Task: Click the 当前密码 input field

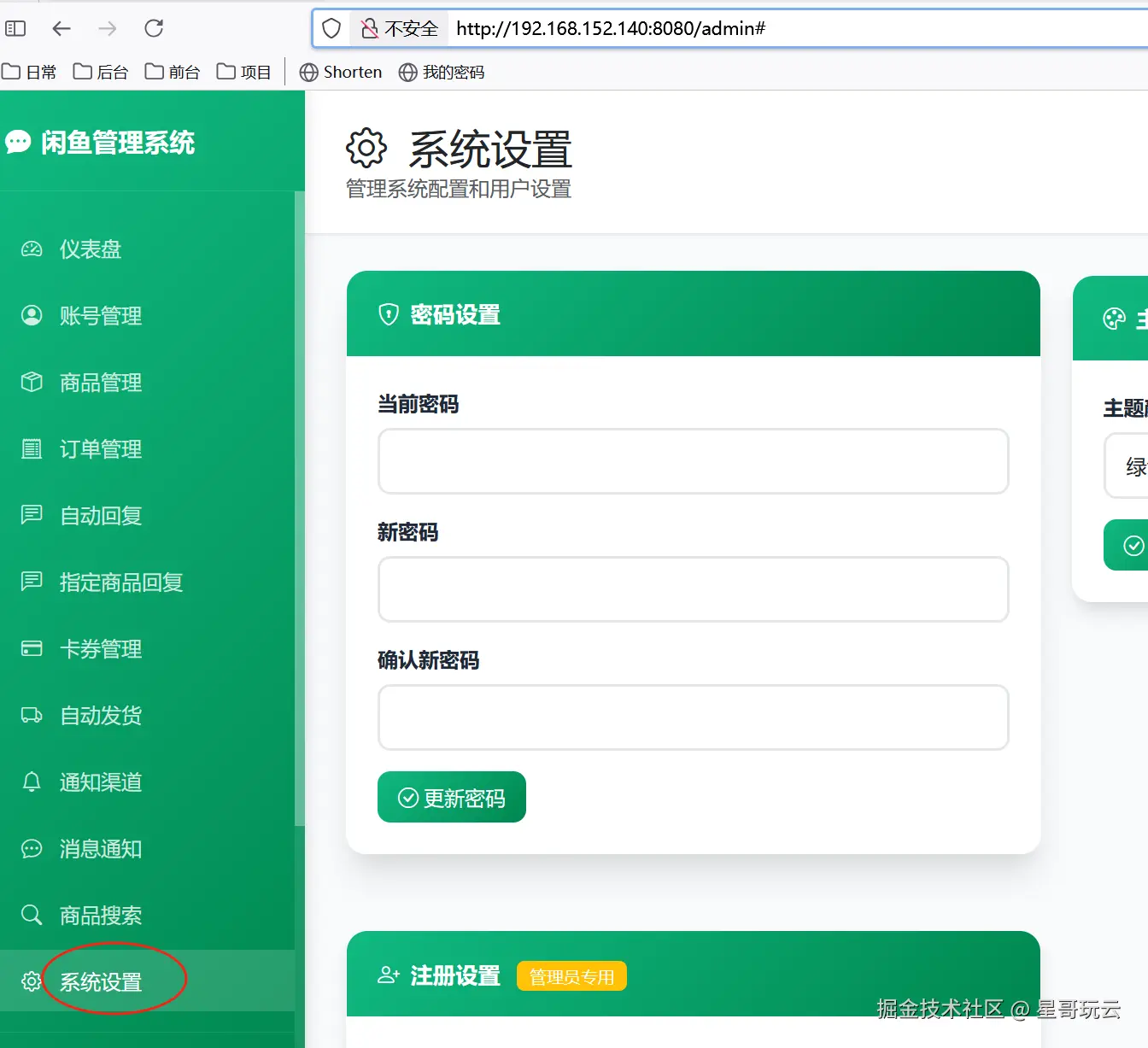Action: tap(694, 461)
